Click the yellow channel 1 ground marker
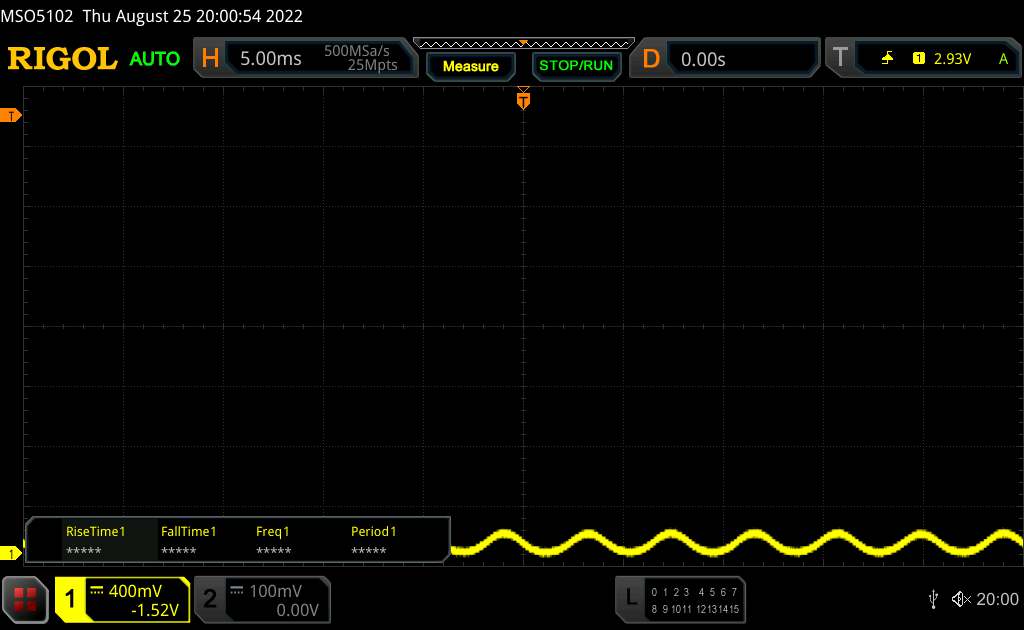The height and width of the screenshot is (630, 1024). 10,554
